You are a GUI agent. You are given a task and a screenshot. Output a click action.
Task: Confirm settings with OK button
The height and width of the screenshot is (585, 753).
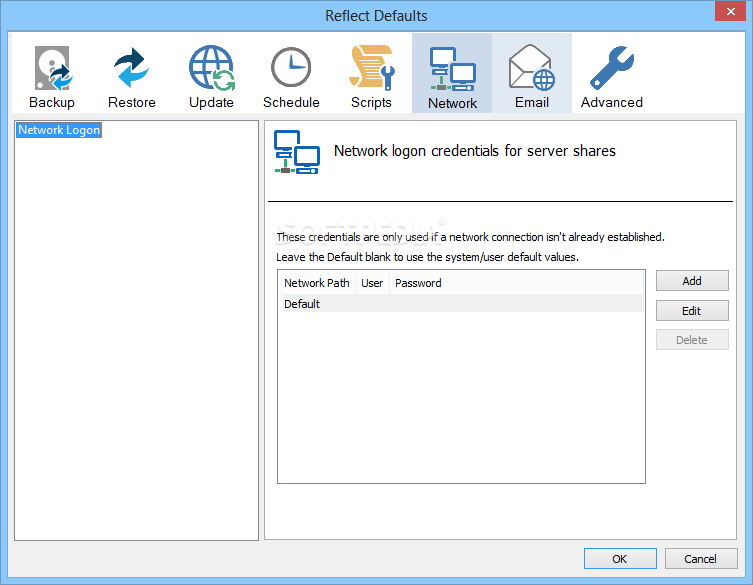(620, 559)
